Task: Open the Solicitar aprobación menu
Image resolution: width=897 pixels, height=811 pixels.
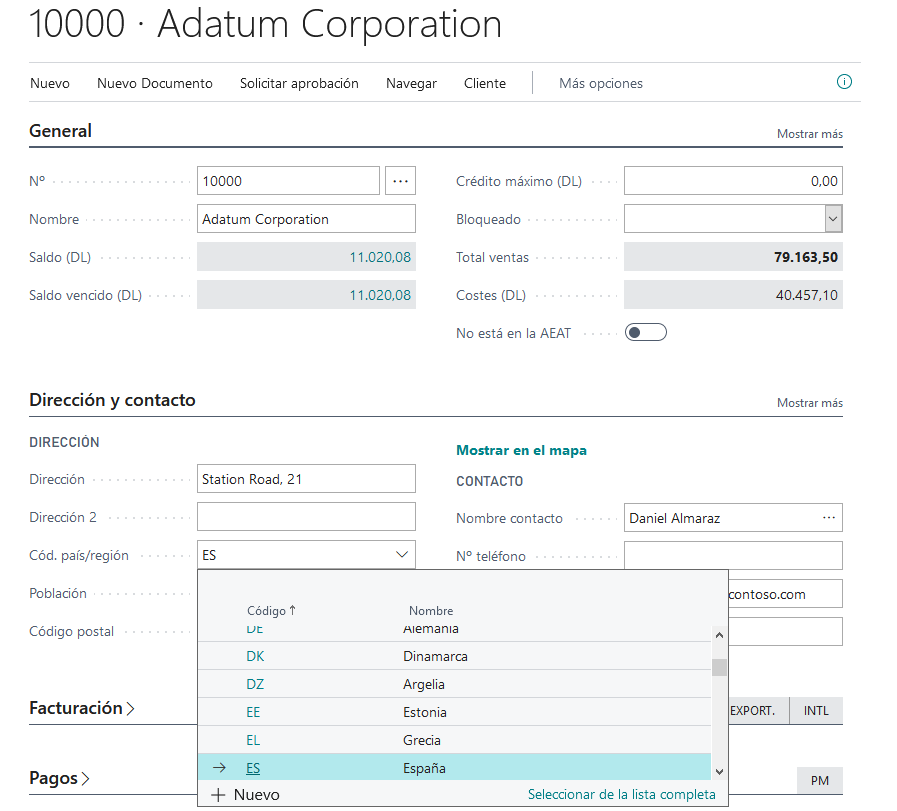Action: click(x=299, y=84)
